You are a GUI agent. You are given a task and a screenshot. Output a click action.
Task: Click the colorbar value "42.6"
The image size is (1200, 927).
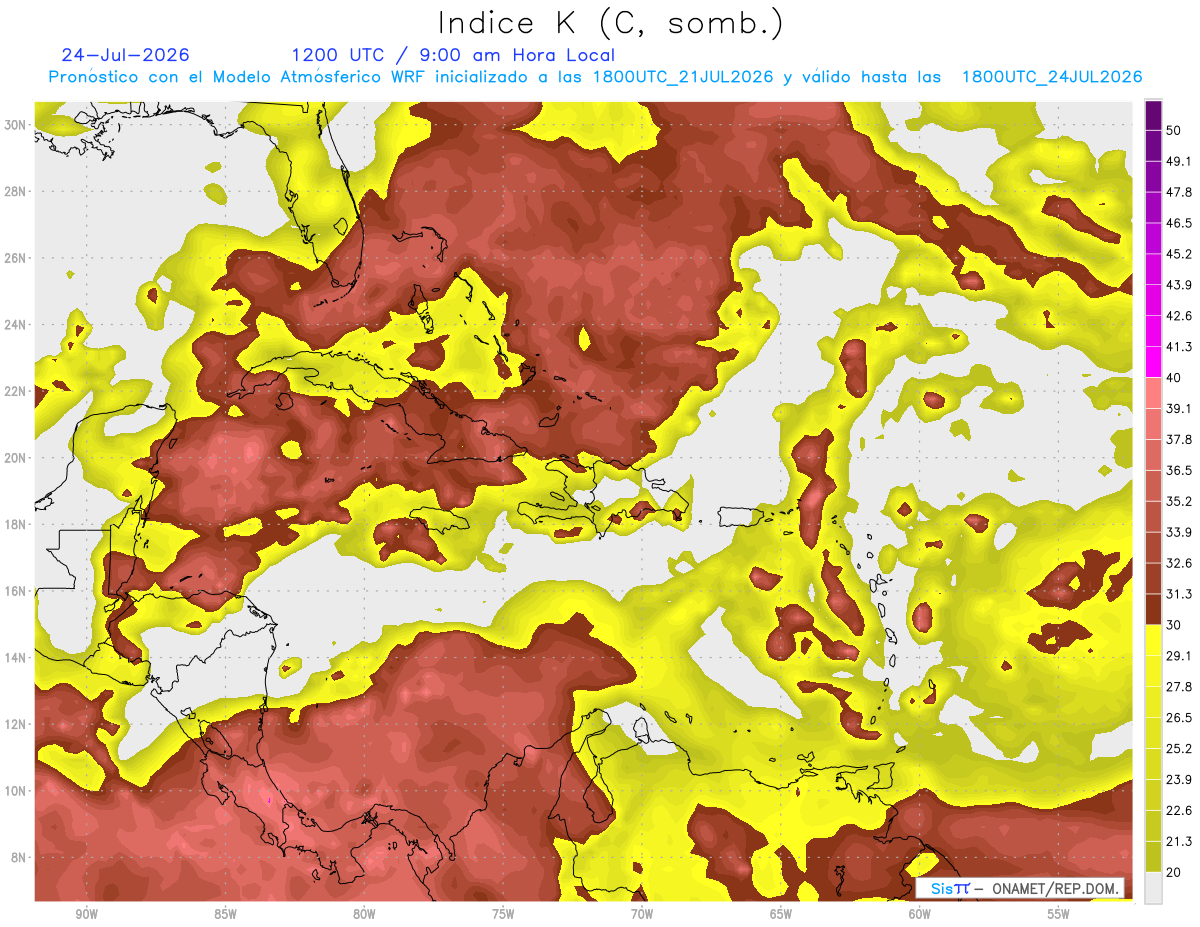(1178, 316)
